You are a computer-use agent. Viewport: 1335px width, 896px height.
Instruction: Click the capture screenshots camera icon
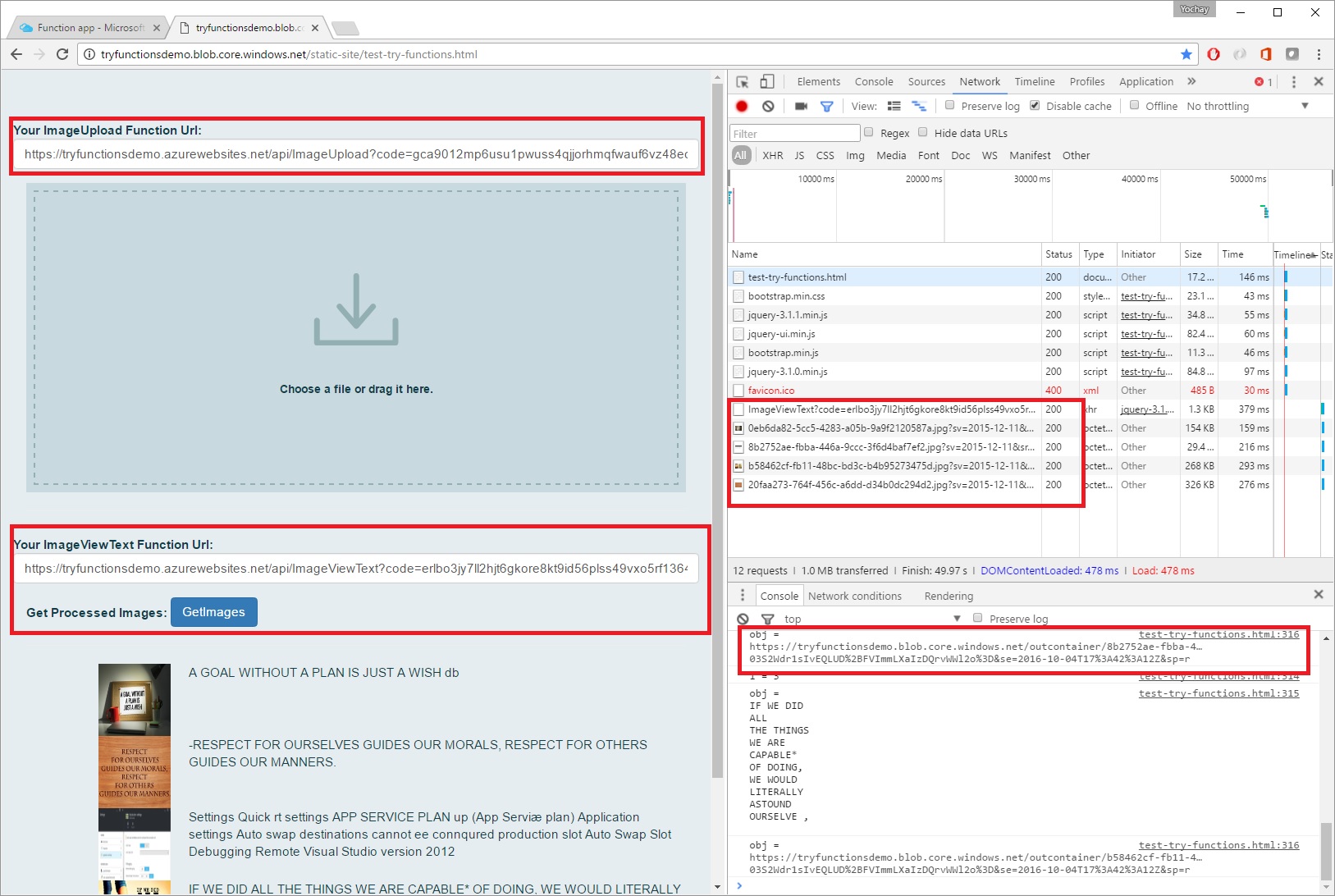click(x=801, y=106)
